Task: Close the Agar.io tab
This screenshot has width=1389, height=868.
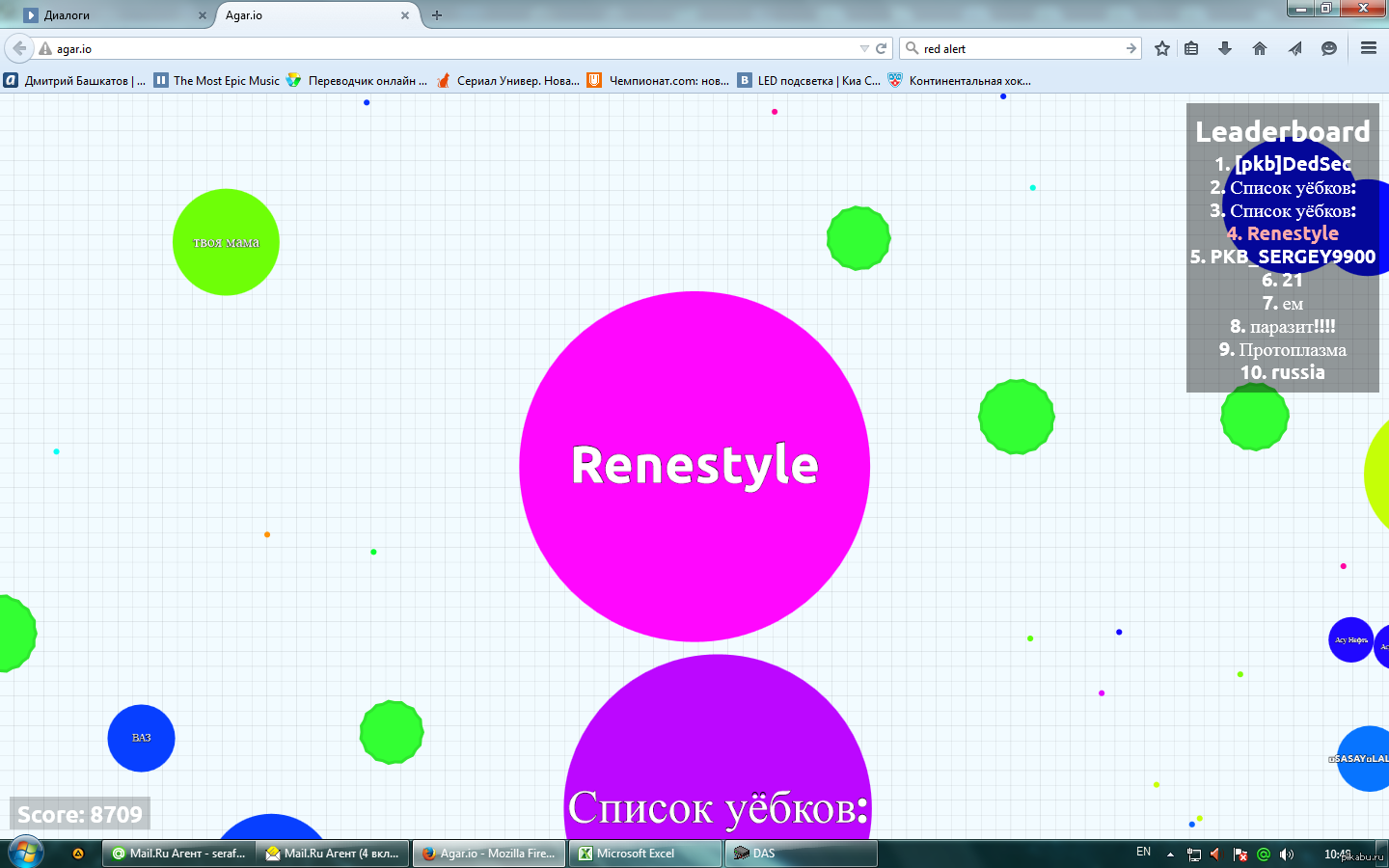Action: (405, 15)
